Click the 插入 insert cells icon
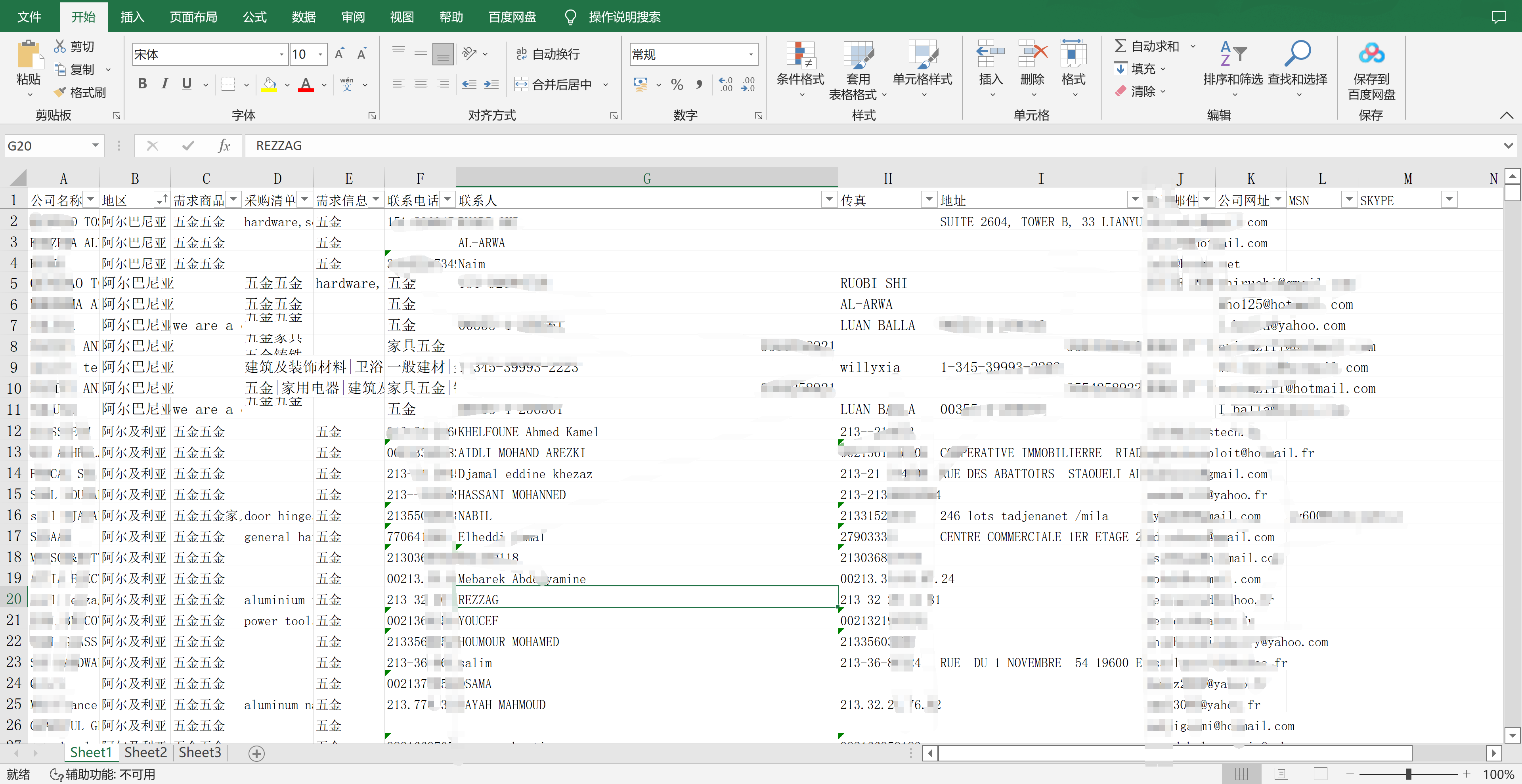Image resolution: width=1522 pixels, height=784 pixels. click(x=991, y=54)
